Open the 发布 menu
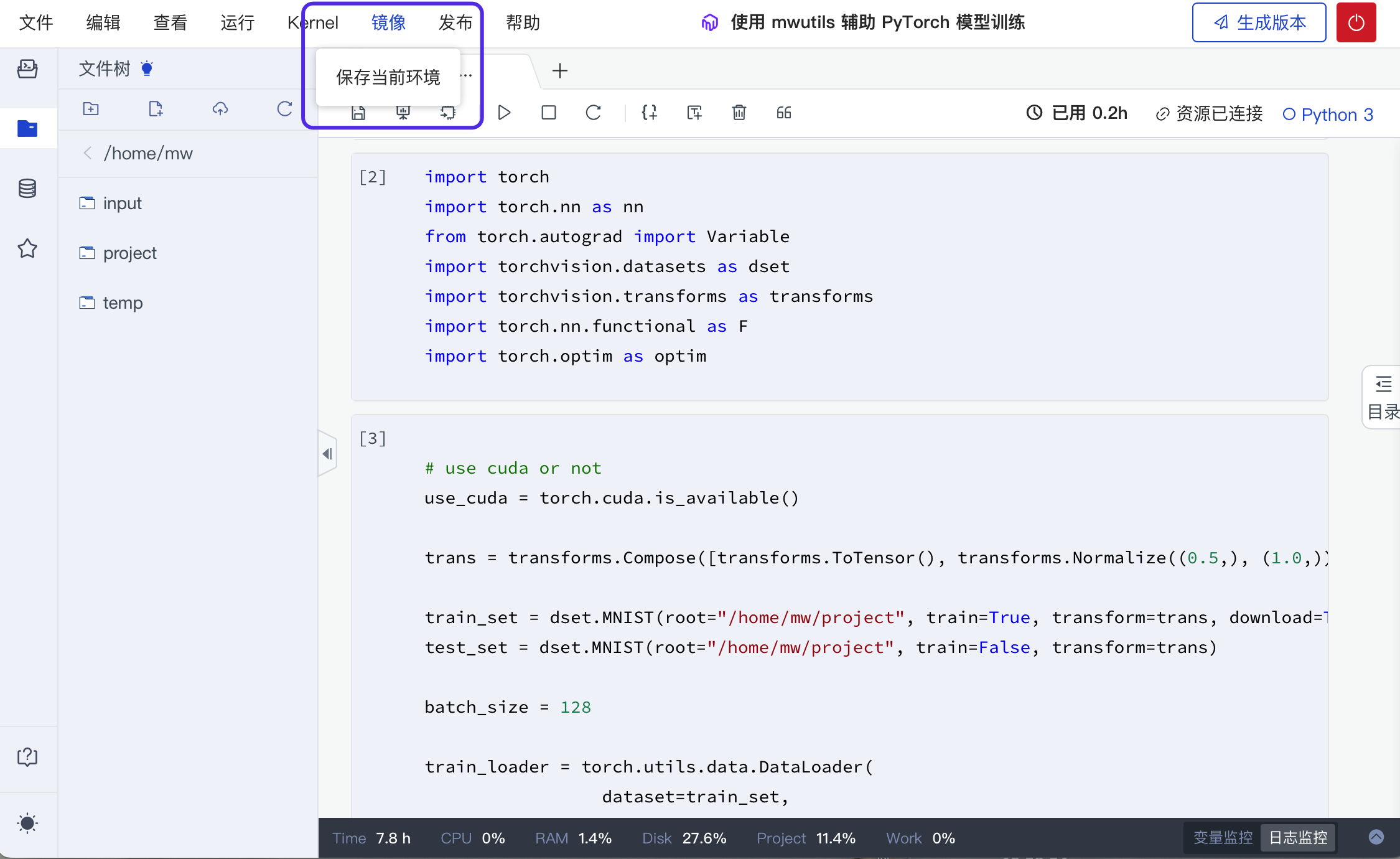This screenshot has width=1400, height=859. (x=455, y=23)
